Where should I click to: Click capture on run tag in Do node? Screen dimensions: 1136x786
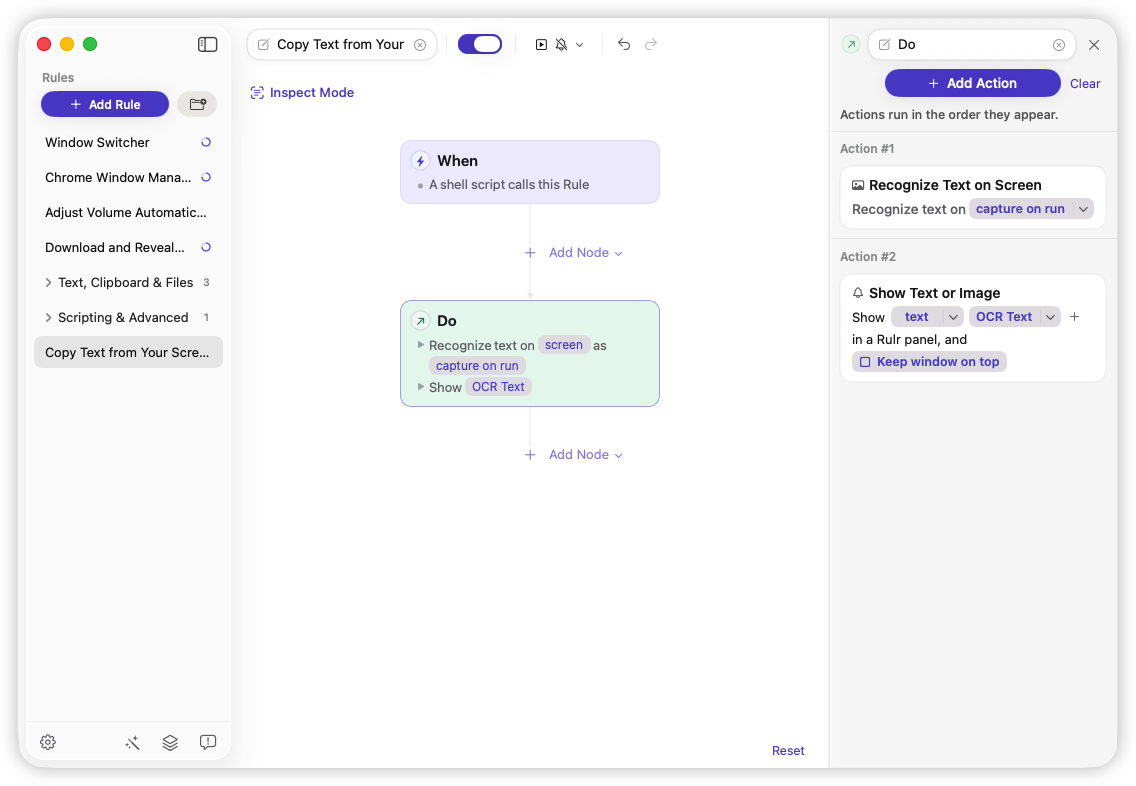(477, 366)
